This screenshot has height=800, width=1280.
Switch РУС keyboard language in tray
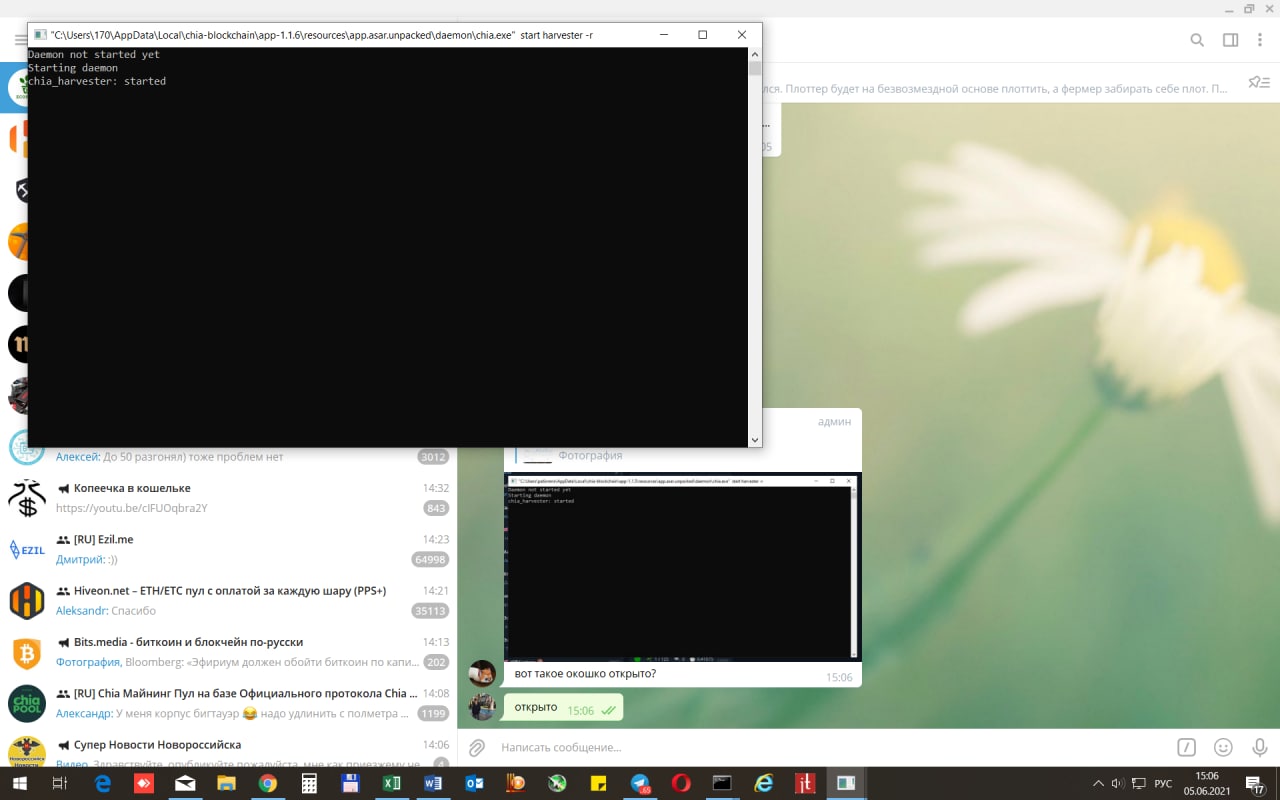1163,784
